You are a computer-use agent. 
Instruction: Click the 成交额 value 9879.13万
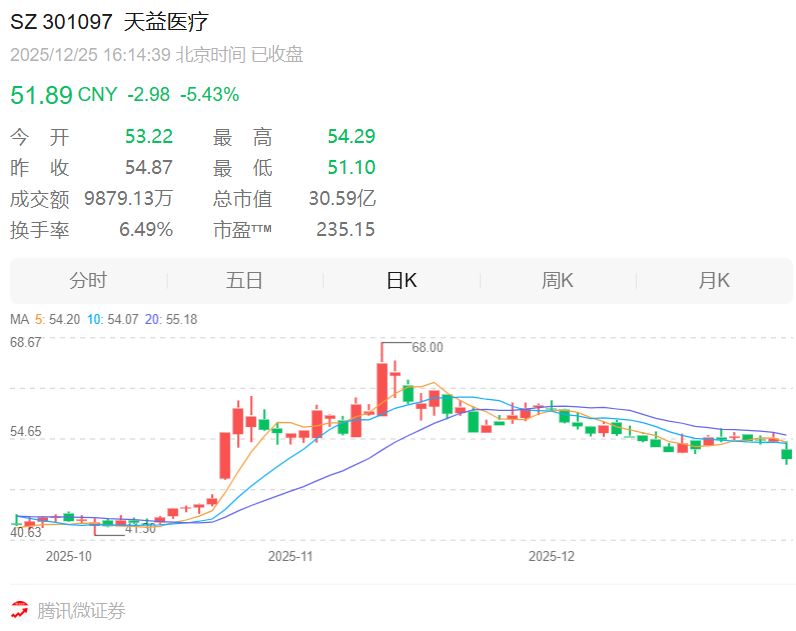pyautogui.click(x=128, y=198)
